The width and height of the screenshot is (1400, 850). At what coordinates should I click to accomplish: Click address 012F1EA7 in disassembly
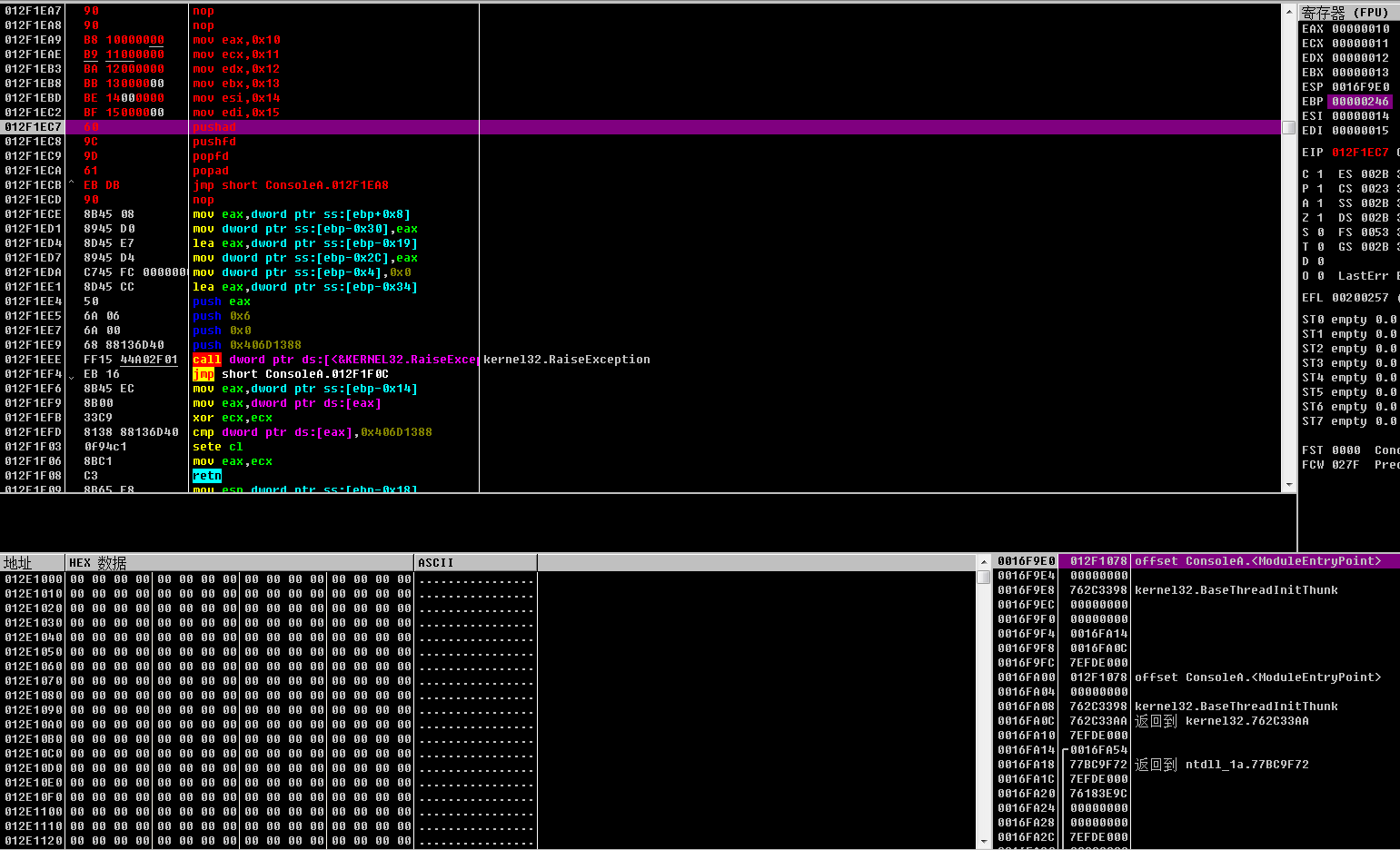[33, 11]
